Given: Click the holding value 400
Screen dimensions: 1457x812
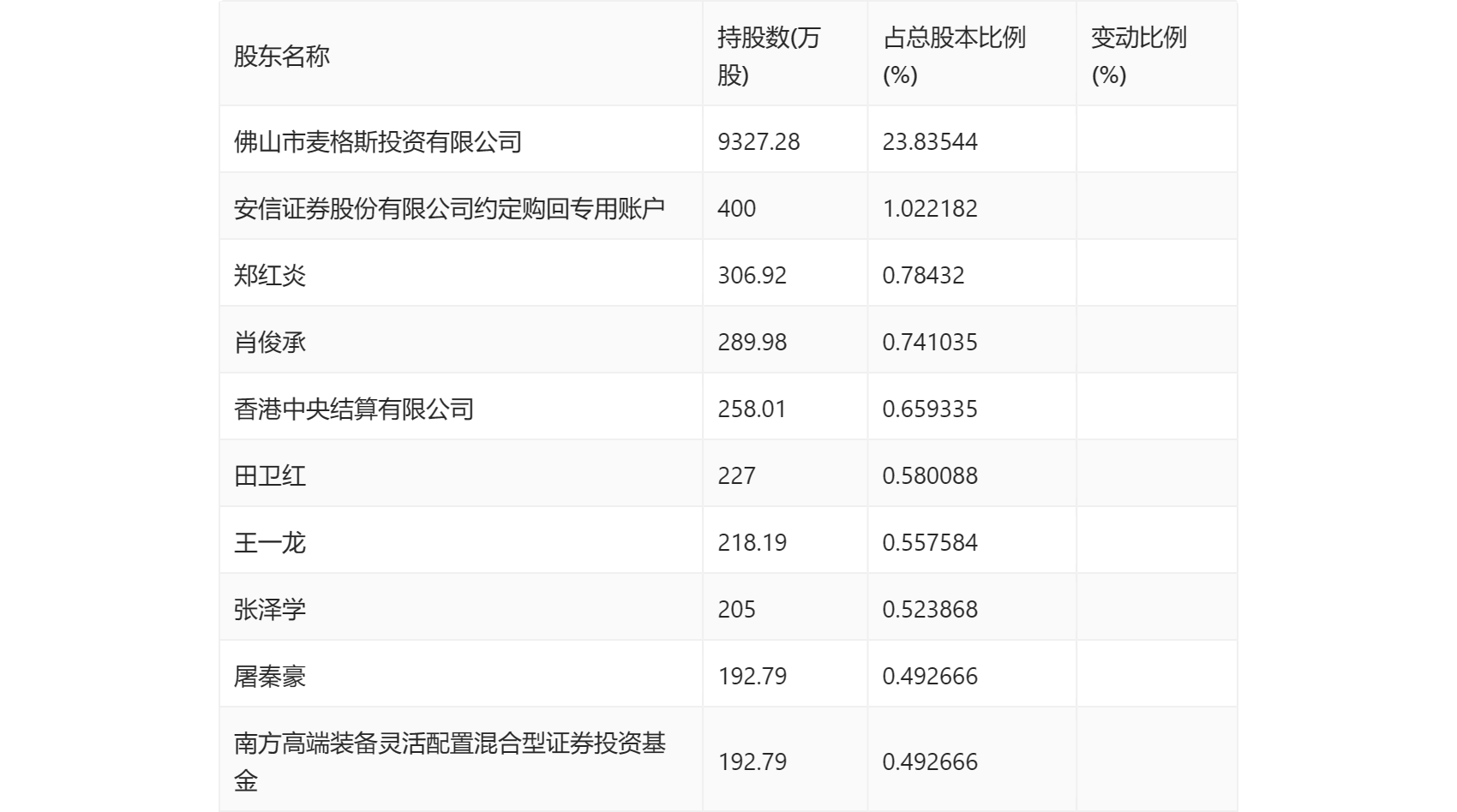Looking at the screenshot, I should (x=736, y=208).
